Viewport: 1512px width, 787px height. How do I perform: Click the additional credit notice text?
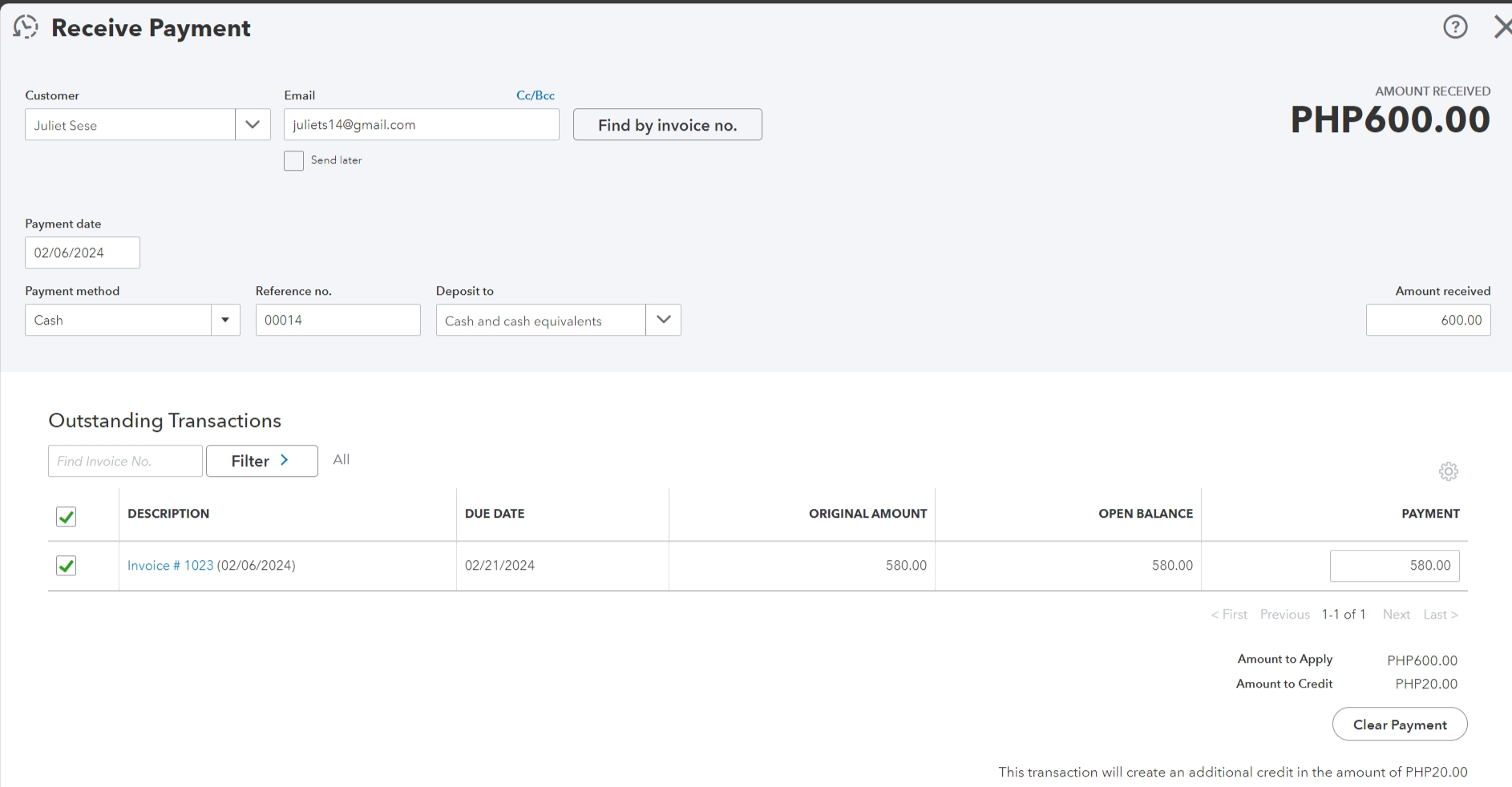pos(1233,773)
